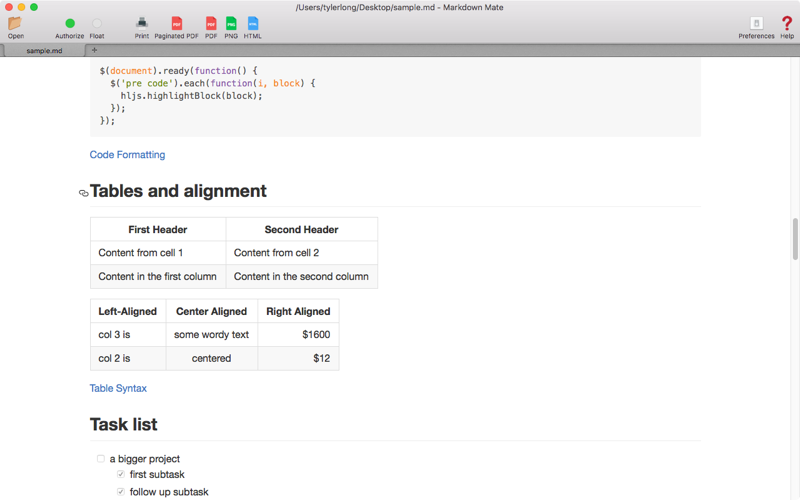The height and width of the screenshot is (500, 800).
Task: Click the '$1600' table cell
Action: pos(298,335)
